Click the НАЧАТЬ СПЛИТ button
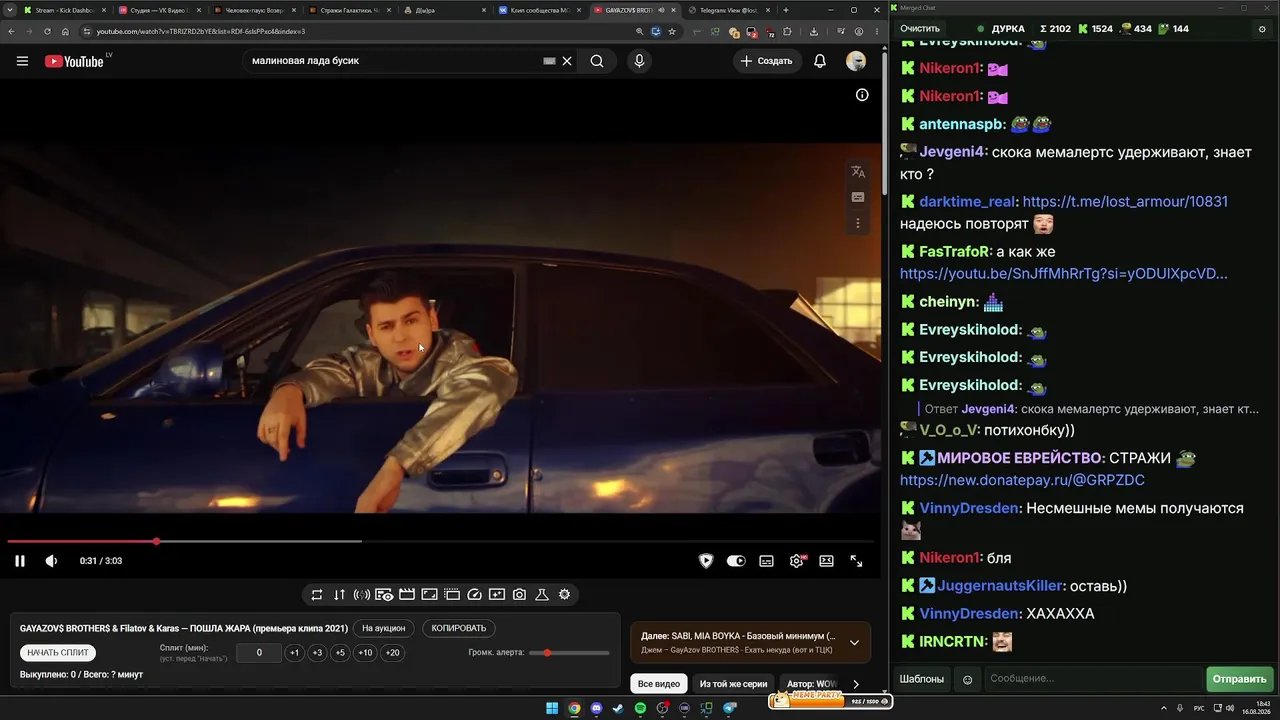Image resolution: width=1280 pixels, height=720 pixels. coord(58,653)
